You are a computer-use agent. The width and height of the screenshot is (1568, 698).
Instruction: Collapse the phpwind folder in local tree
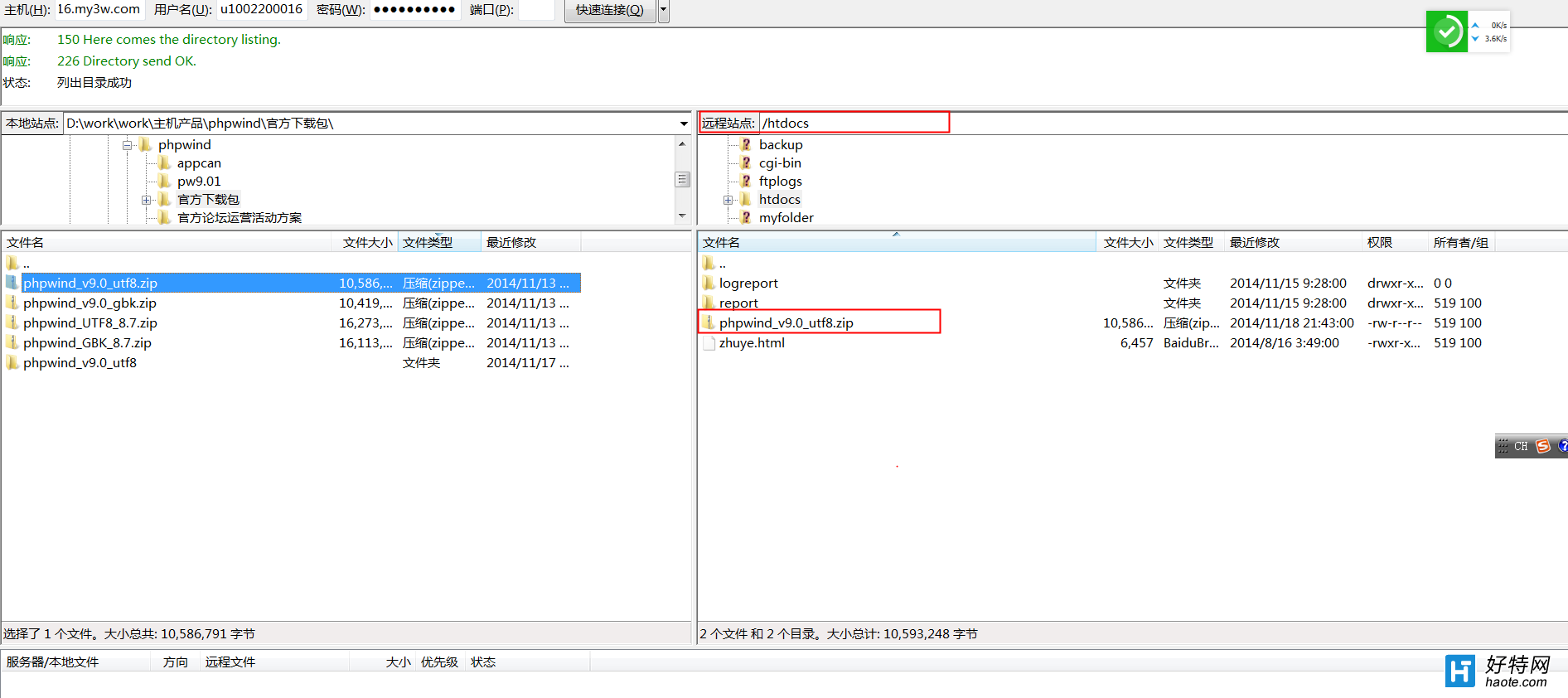[128, 145]
